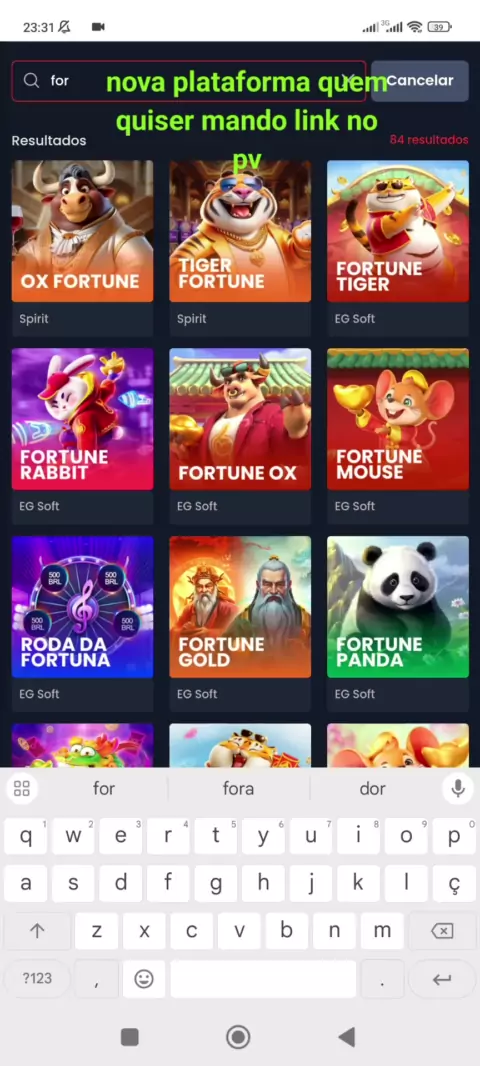Open the Tiger Fortune game by Spirit
Viewport: 480px width, 1066px height.
coord(240,231)
